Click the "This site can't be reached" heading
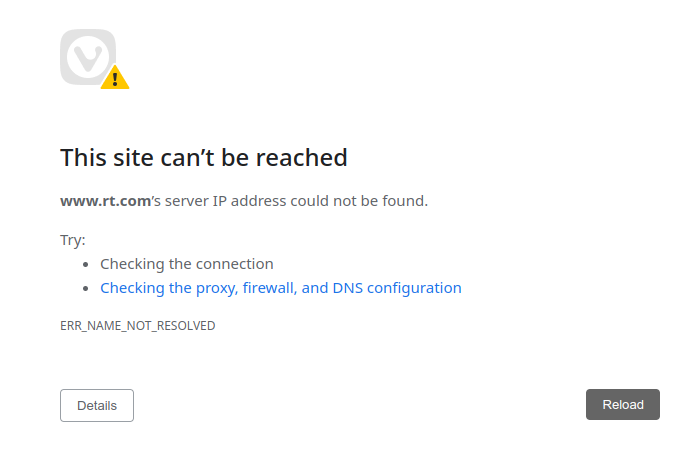Screen dimensions: 684x460 tap(204, 157)
